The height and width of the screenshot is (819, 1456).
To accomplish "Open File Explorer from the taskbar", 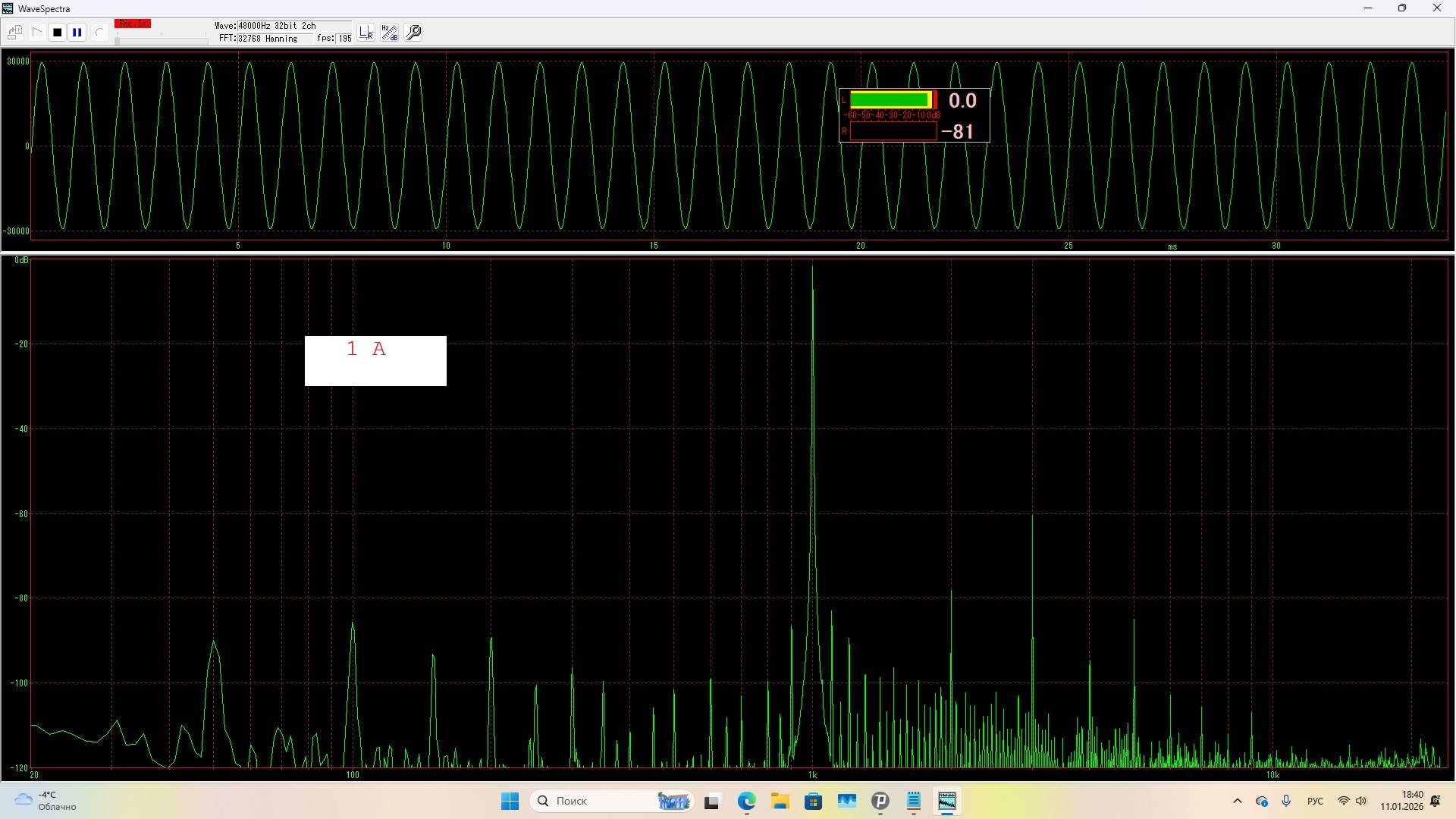I will coord(780,801).
